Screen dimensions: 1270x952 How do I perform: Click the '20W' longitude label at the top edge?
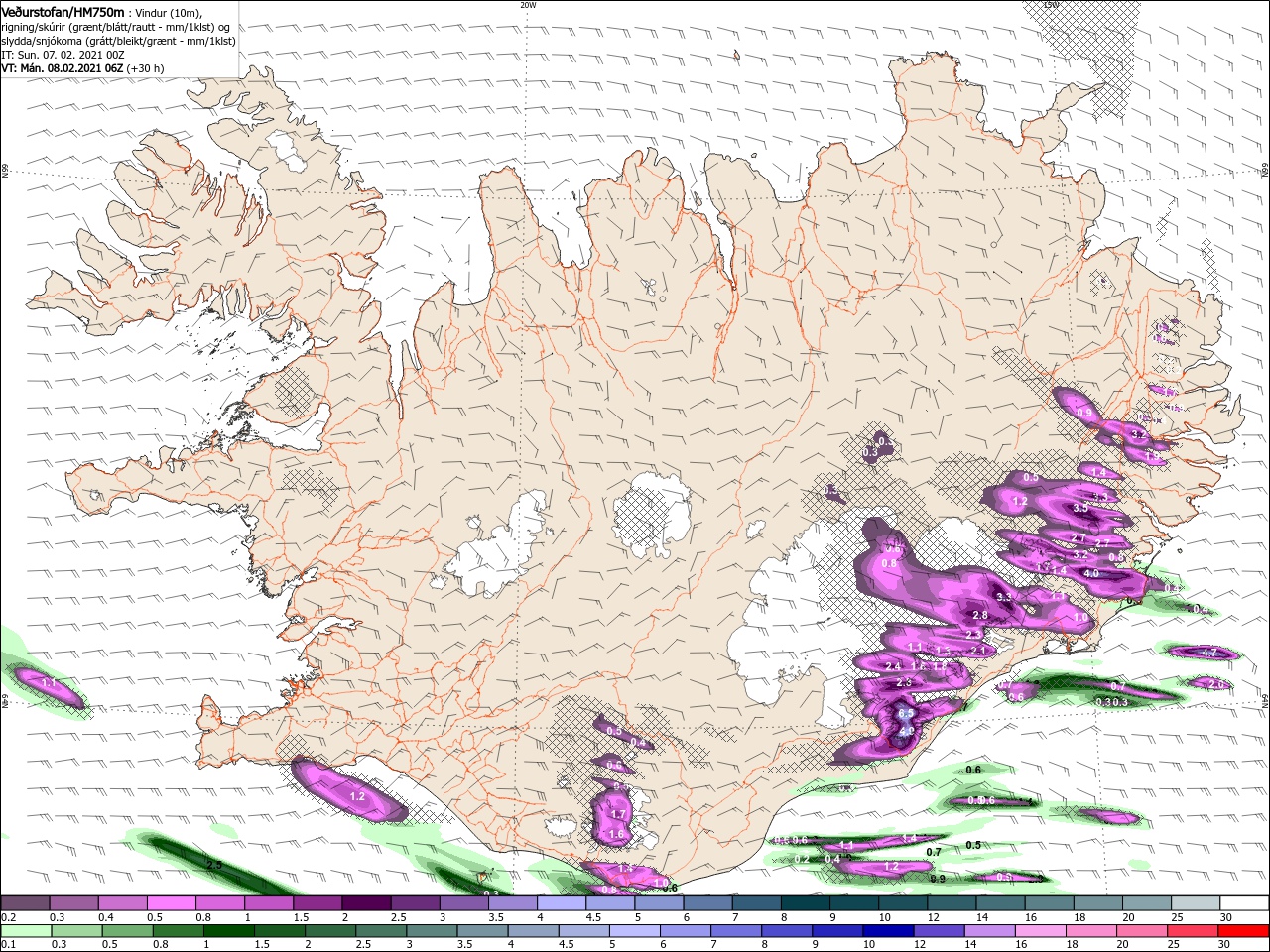pos(527,5)
